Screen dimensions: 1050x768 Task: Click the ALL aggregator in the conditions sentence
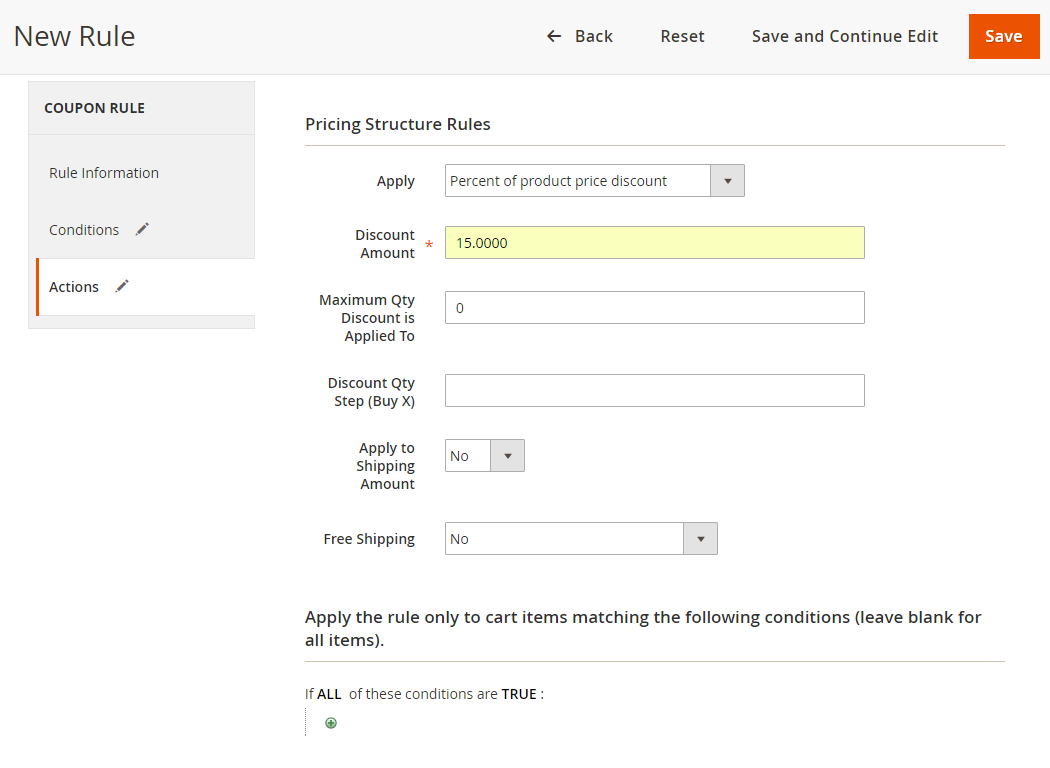[329, 694]
